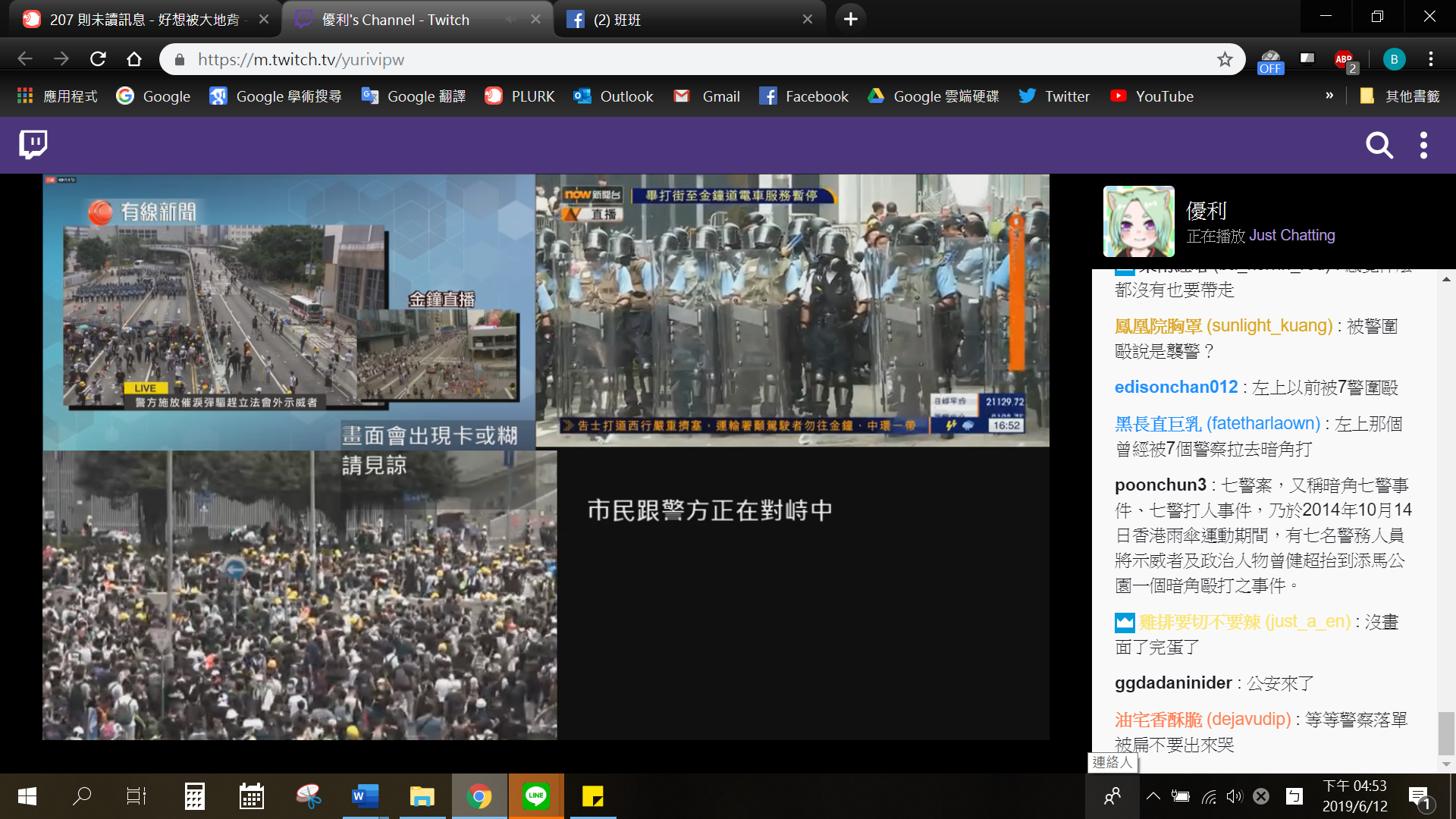Open the Chrome profile avatar B
Image resolution: width=1456 pixels, height=819 pixels.
tap(1394, 59)
